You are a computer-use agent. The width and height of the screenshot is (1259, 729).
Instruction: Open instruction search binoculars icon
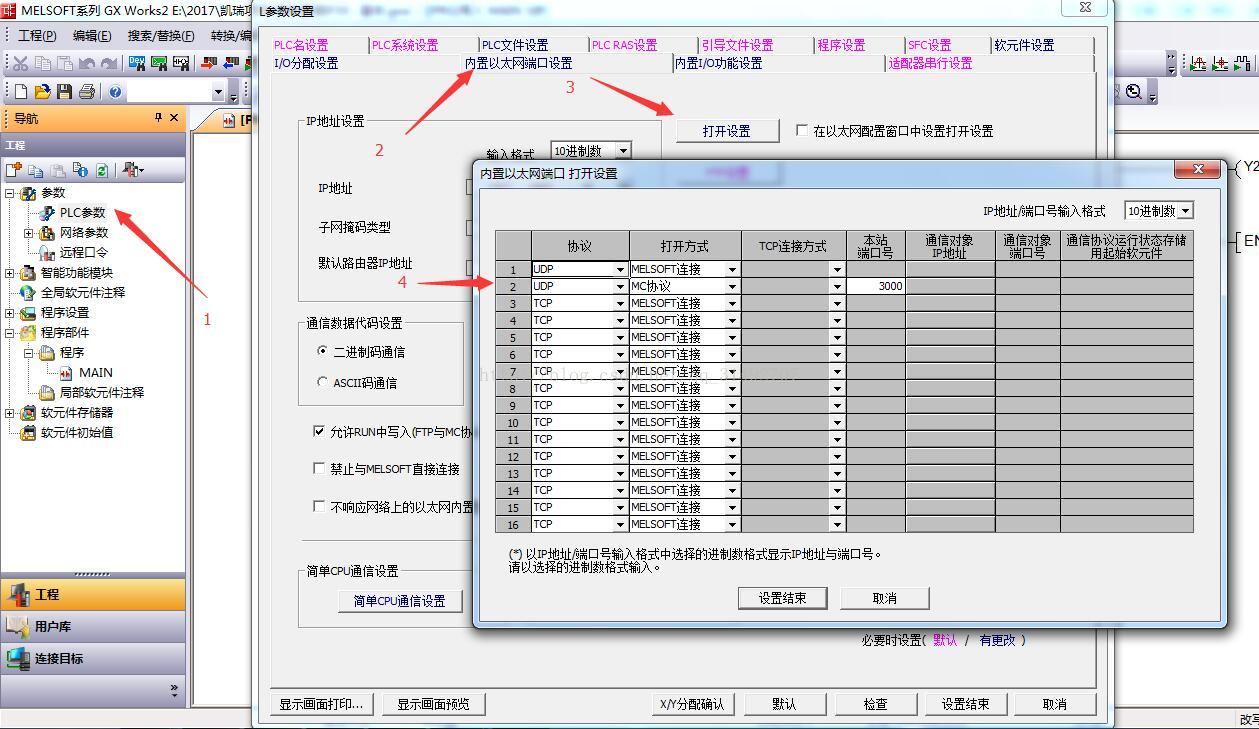click(x=159, y=63)
